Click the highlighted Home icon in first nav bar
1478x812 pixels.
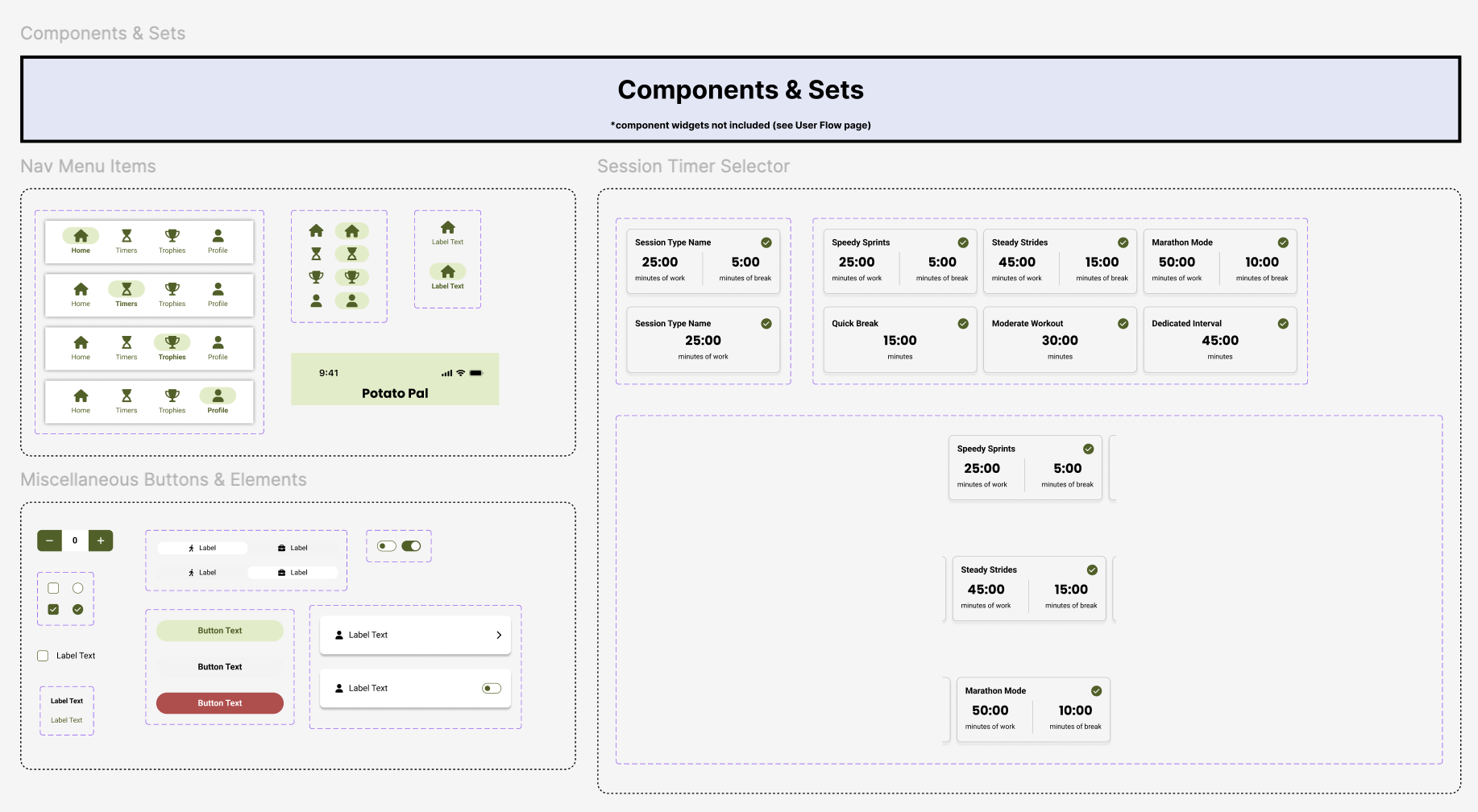[81, 236]
